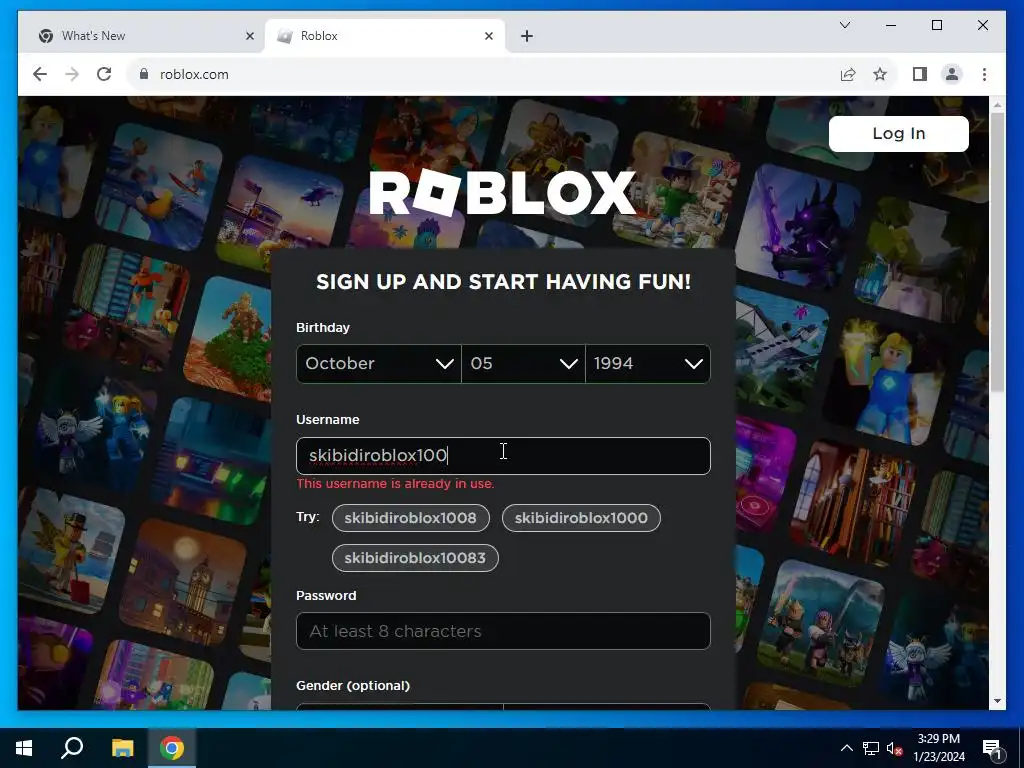Screen dimensions: 1024x768
Task: Click the Log In button
Action: pos(899,134)
